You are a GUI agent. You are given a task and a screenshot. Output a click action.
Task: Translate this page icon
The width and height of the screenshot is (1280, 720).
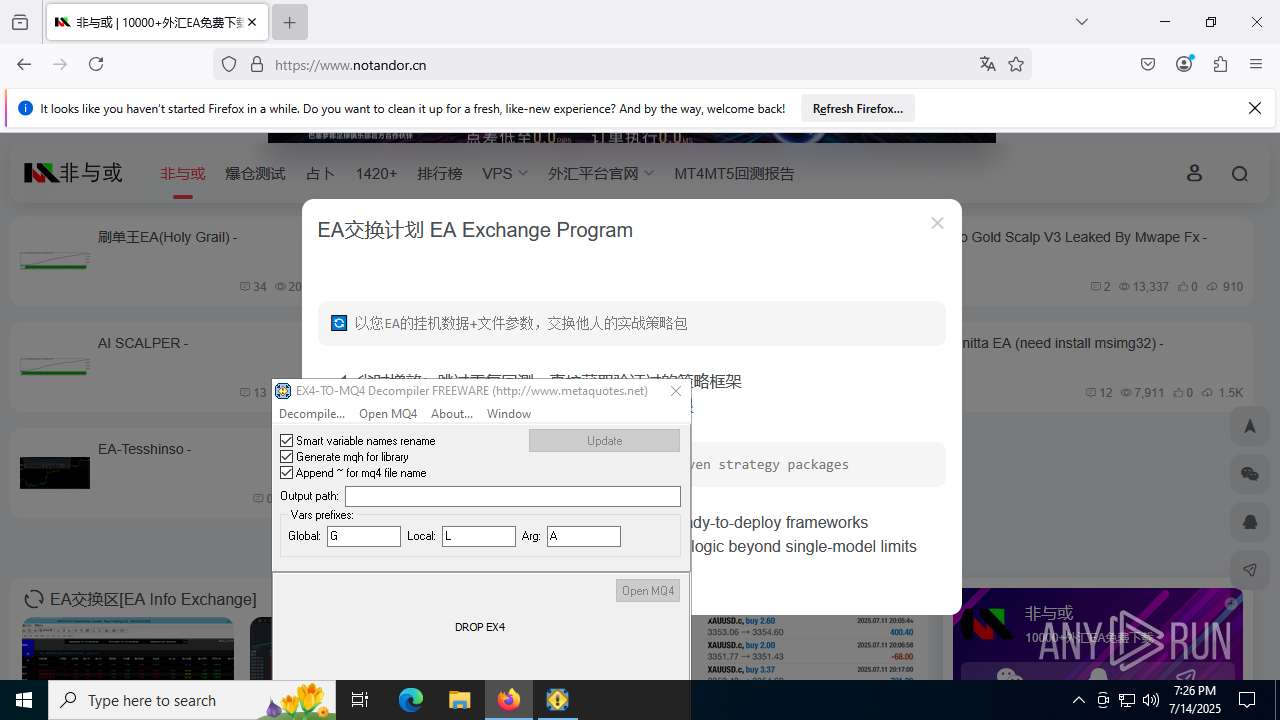[988, 64]
